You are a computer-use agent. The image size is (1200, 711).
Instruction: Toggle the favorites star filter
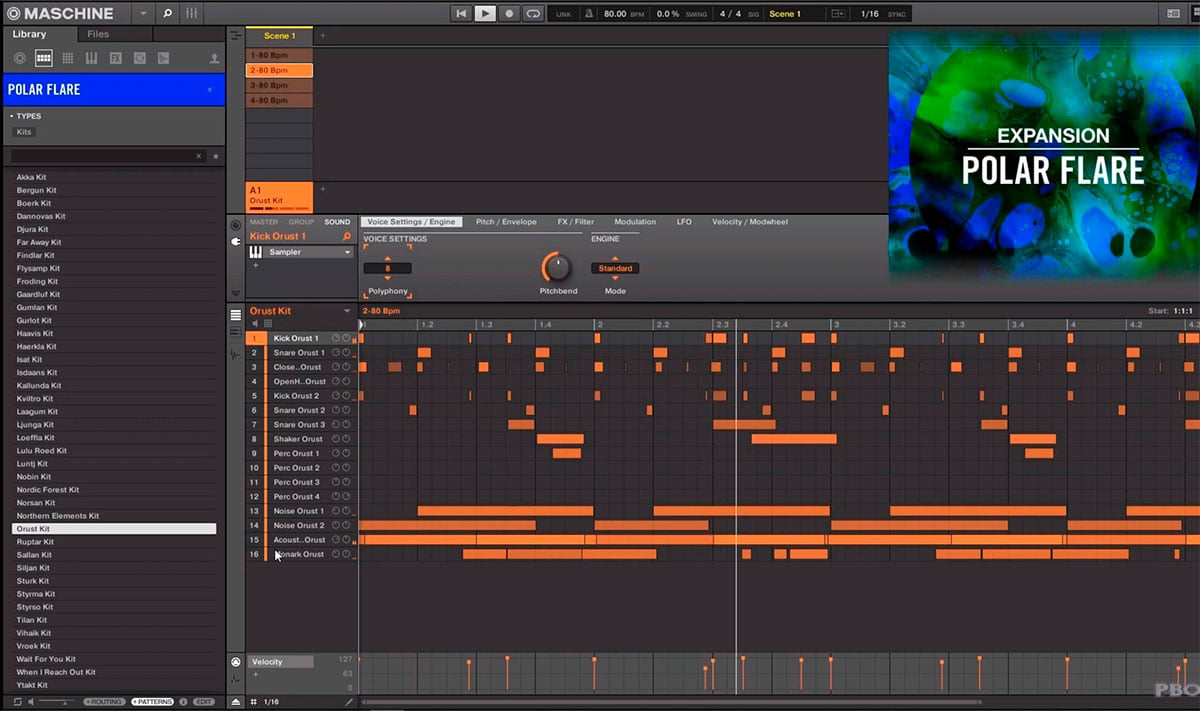(x=215, y=156)
